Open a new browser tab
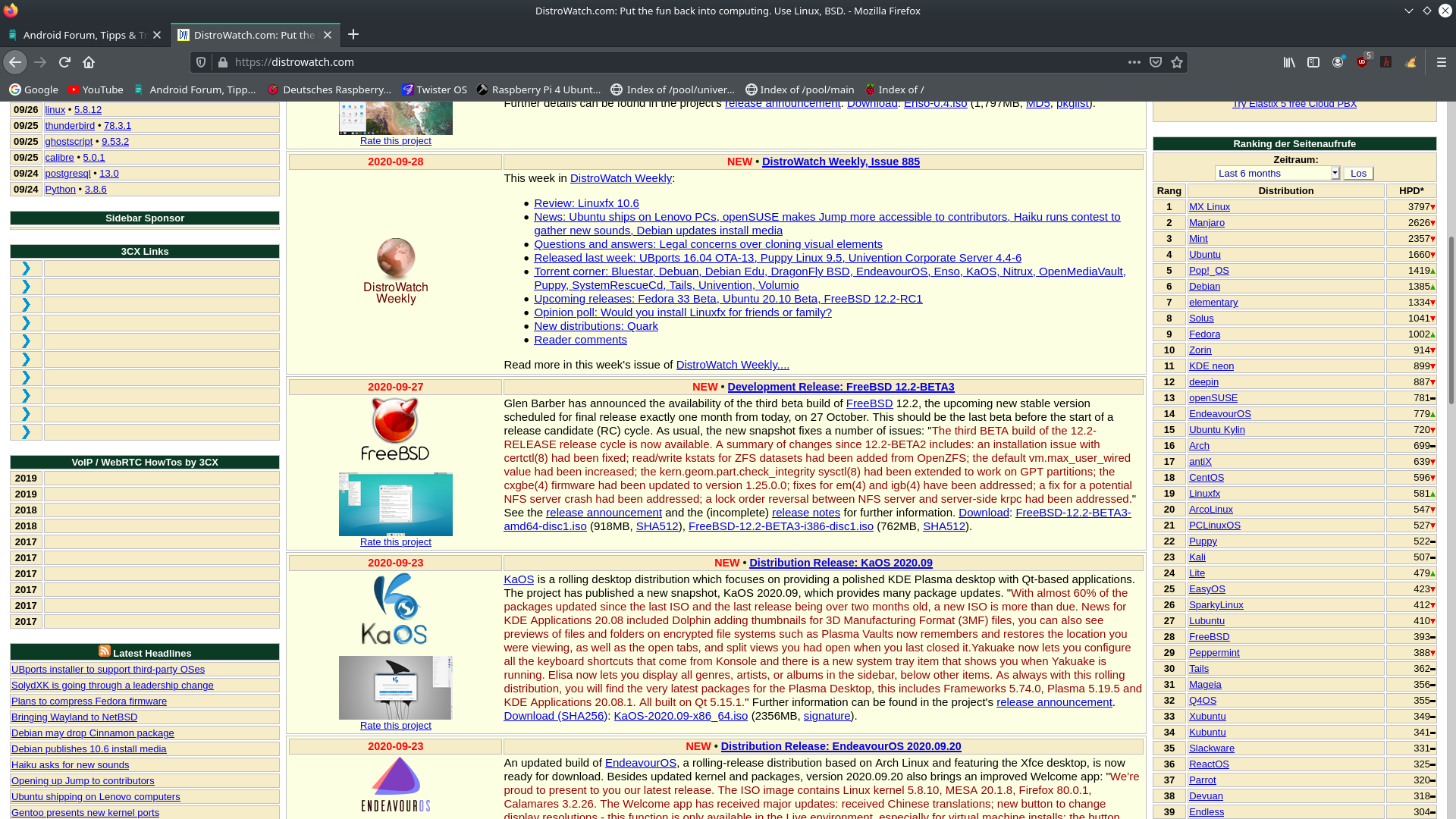The image size is (1456, 819). tap(353, 34)
